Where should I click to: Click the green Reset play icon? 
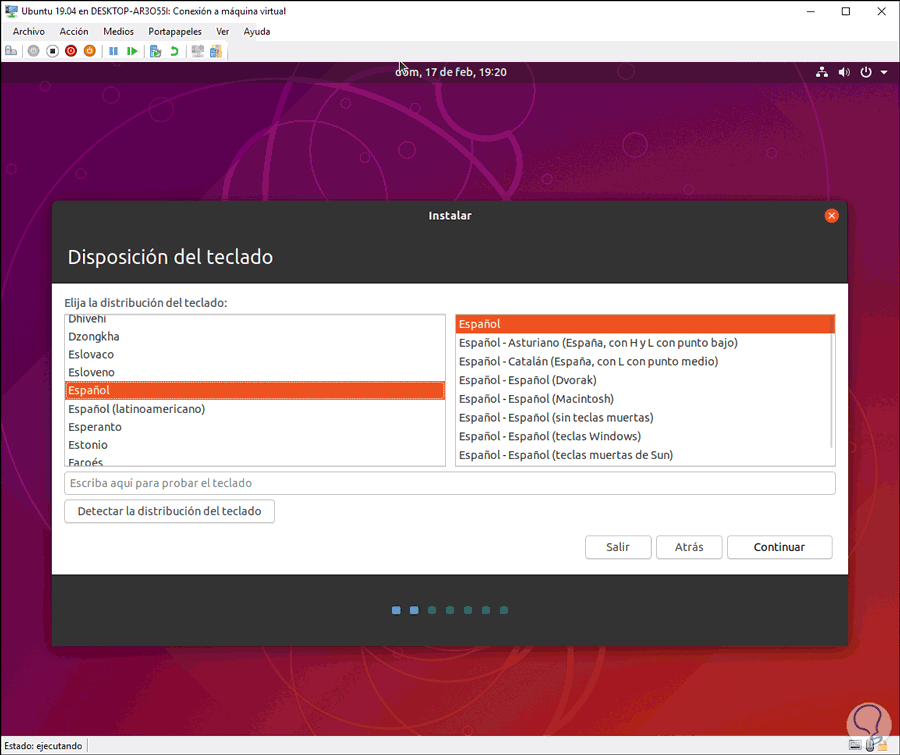[x=132, y=51]
